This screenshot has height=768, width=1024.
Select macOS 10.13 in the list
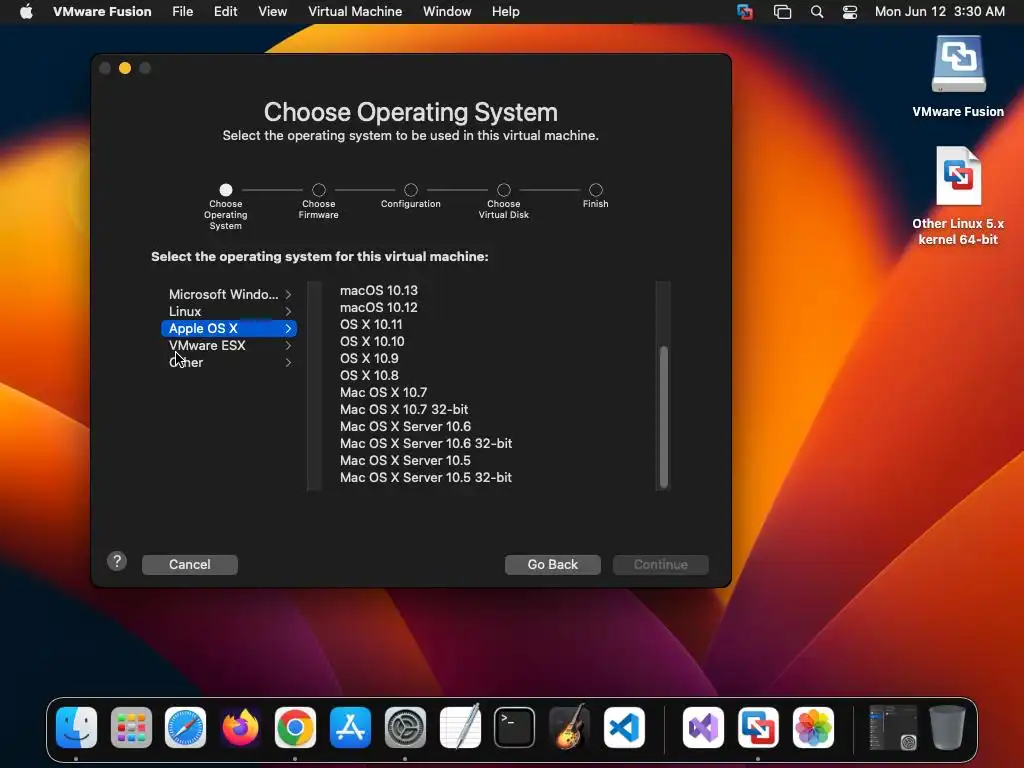tap(379, 291)
